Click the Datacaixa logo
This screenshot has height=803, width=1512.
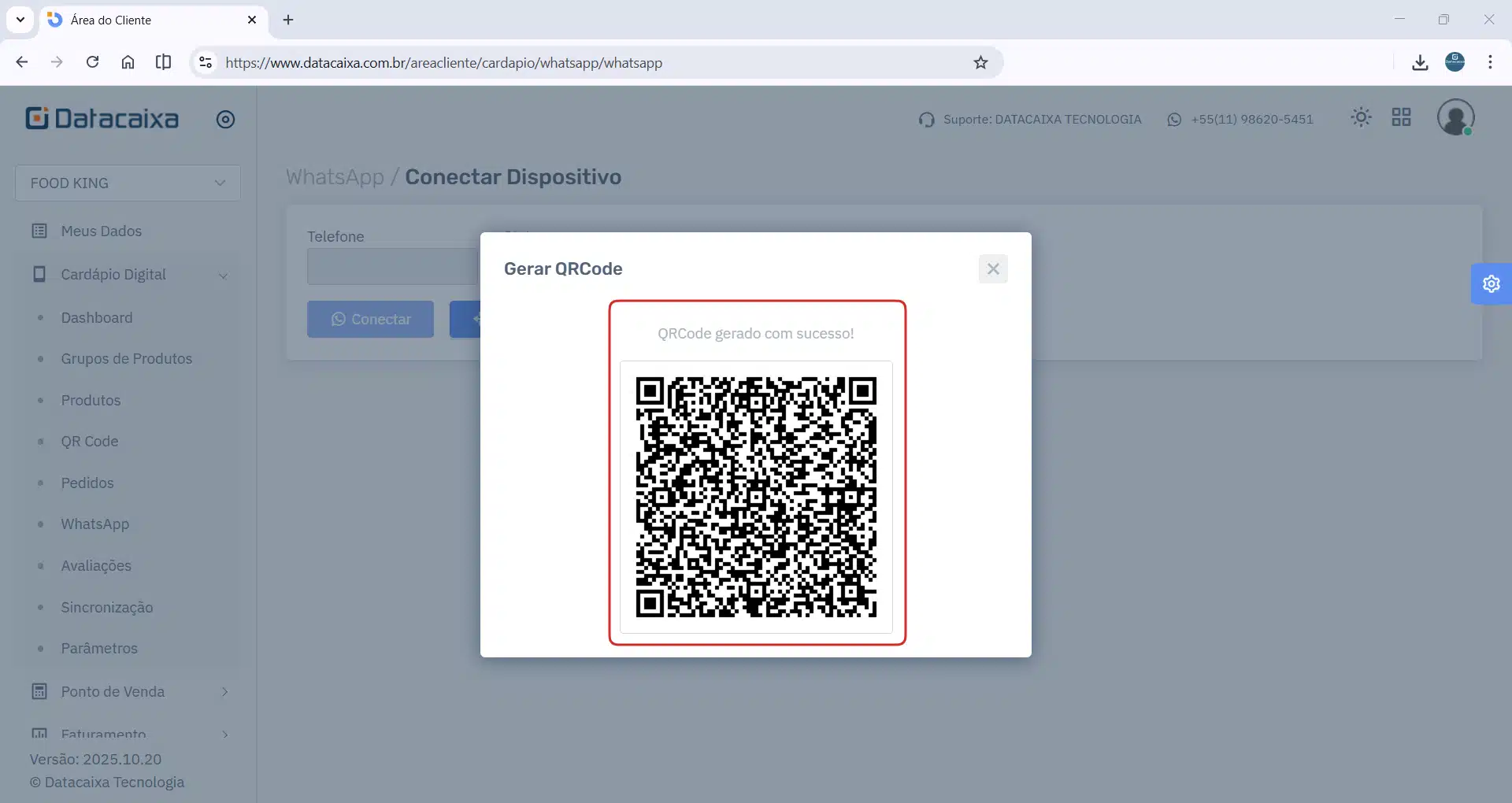tap(102, 118)
